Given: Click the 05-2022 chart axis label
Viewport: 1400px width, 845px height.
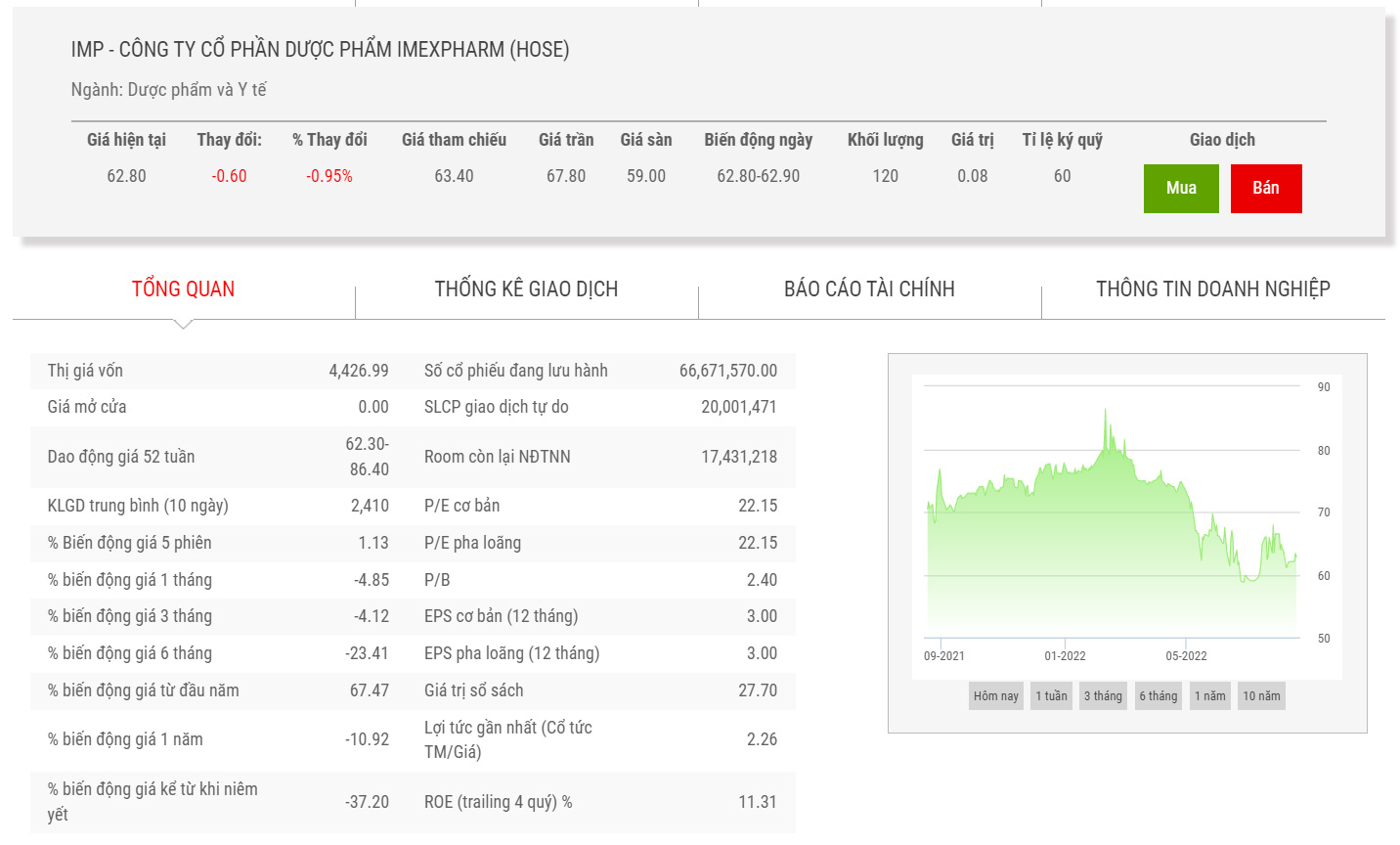Looking at the screenshot, I should tap(1186, 656).
